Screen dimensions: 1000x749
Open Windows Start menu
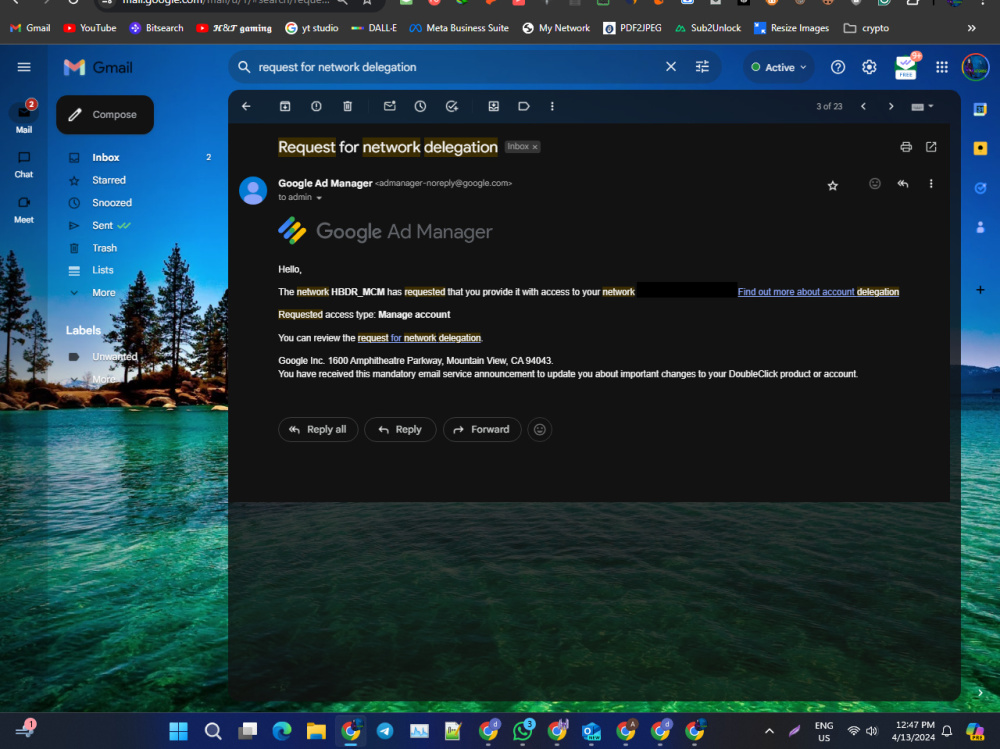179,731
